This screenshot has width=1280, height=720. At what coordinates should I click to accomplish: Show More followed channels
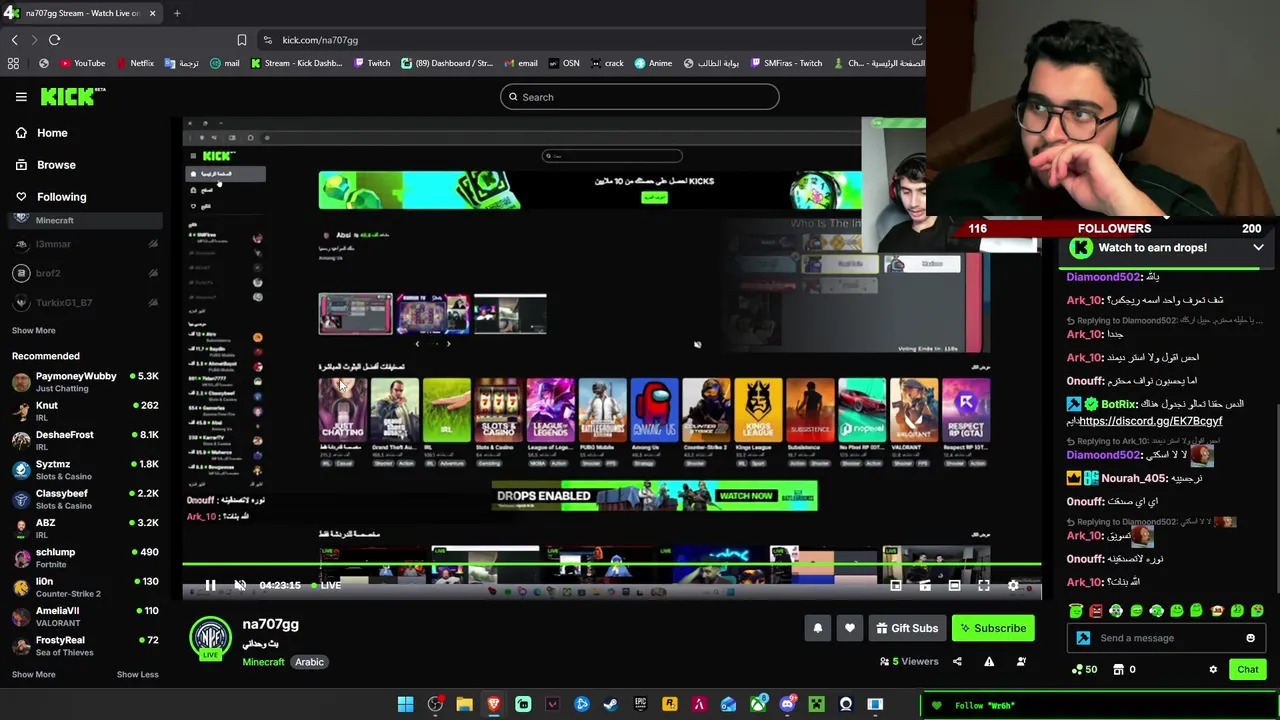[33, 330]
